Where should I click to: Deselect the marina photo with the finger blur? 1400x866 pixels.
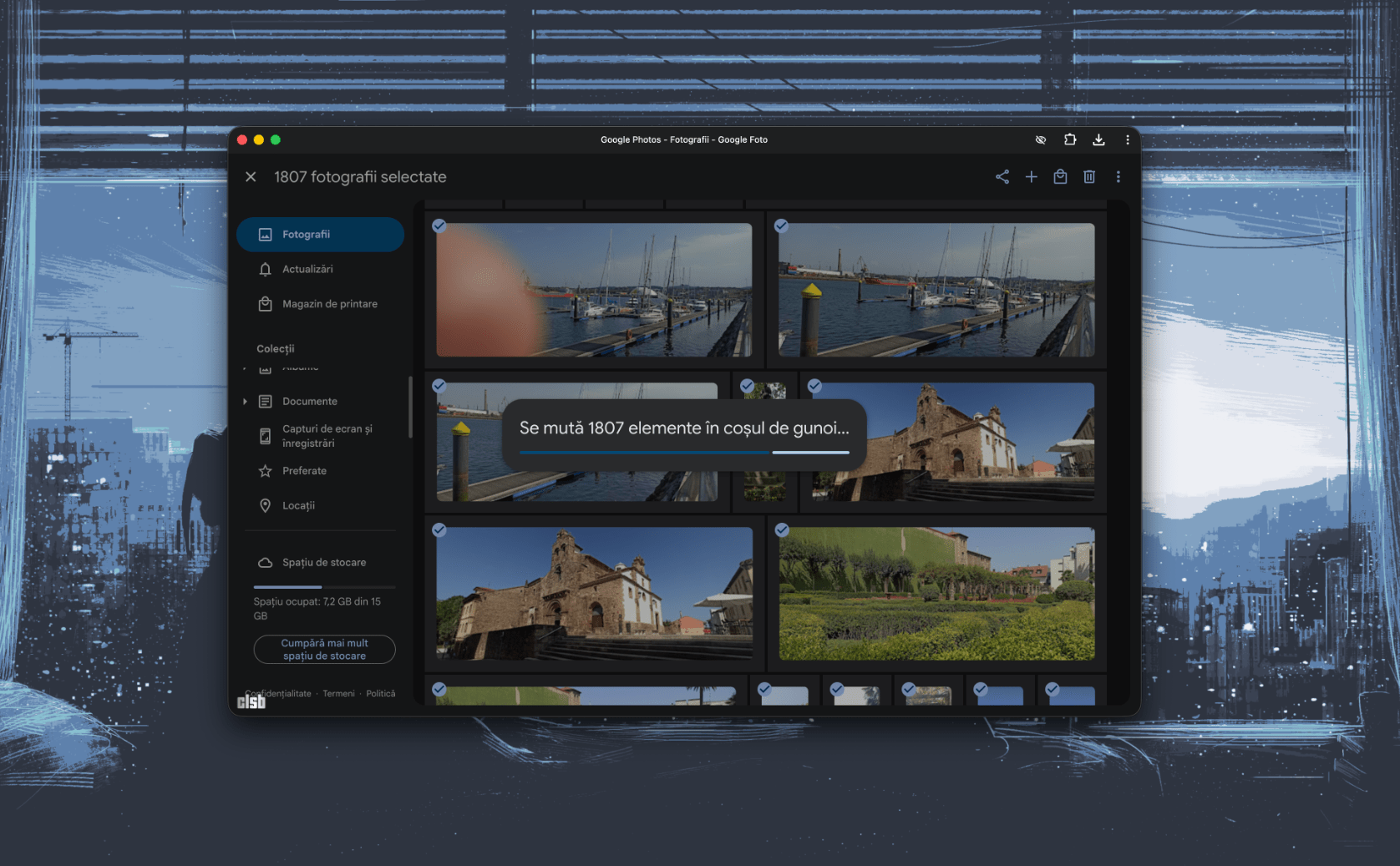[439, 226]
